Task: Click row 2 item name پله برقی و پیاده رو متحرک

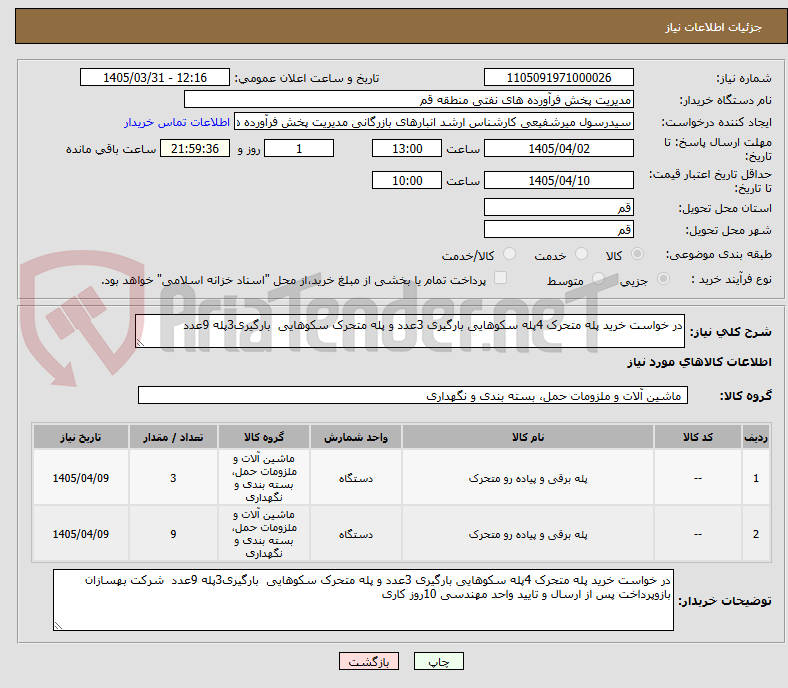Action: [528, 534]
